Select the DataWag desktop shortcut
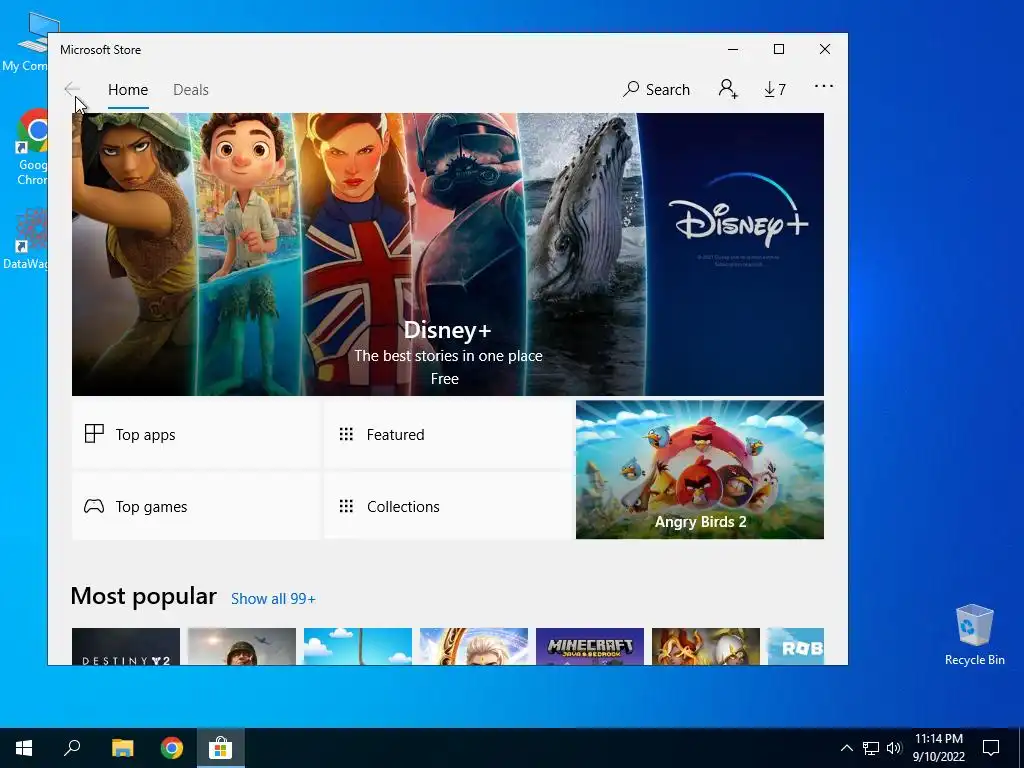Image resolution: width=1024 pixels, height=768 pixels. [26, 239]
